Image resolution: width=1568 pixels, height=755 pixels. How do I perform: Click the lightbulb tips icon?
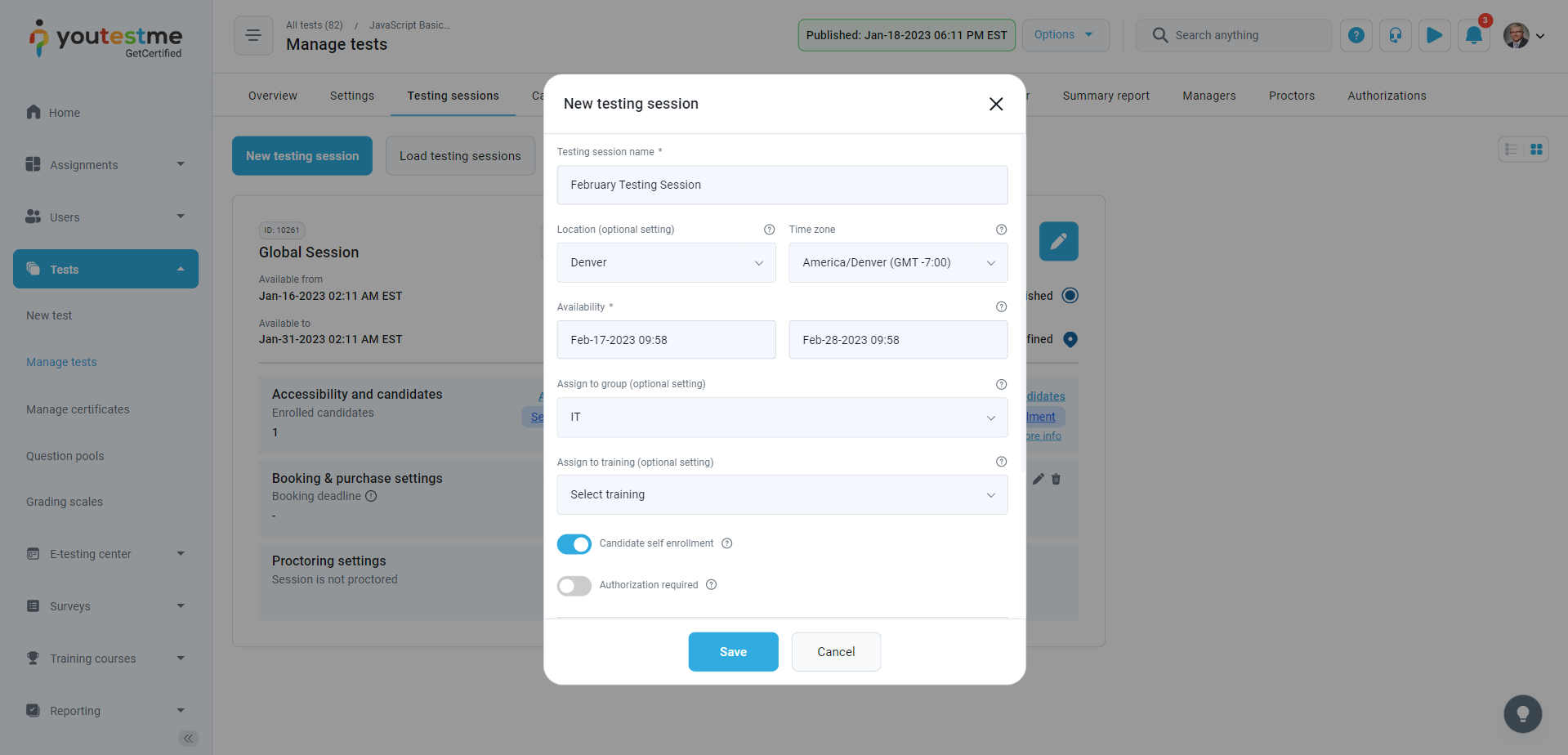(x=1522, y=714)
